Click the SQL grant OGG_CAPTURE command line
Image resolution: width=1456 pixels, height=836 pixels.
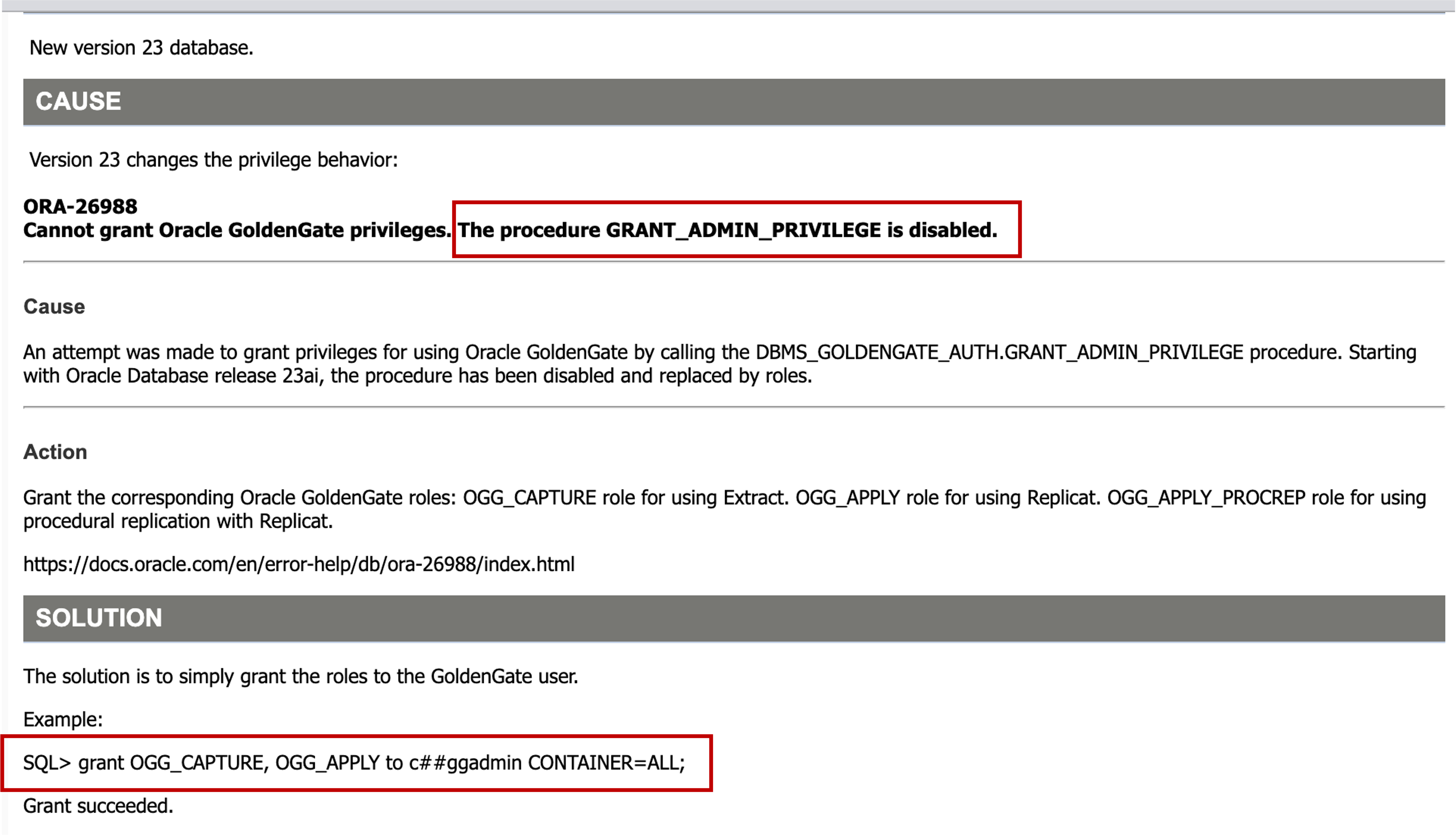(354, 763)
